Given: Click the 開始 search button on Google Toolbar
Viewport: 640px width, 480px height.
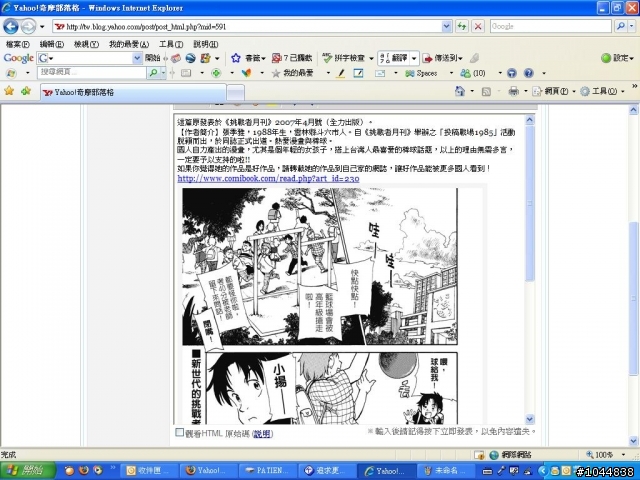Looking at the screenshot, I should tap(153, 58).
